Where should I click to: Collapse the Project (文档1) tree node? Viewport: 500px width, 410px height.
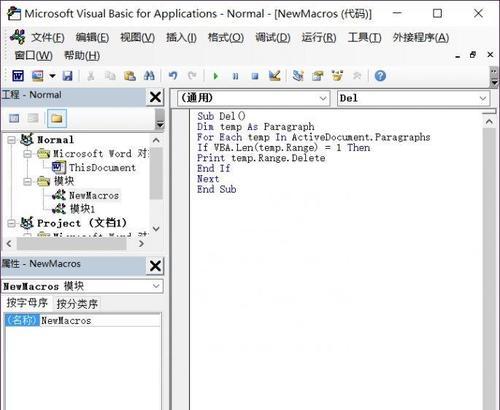click(11, 223)
